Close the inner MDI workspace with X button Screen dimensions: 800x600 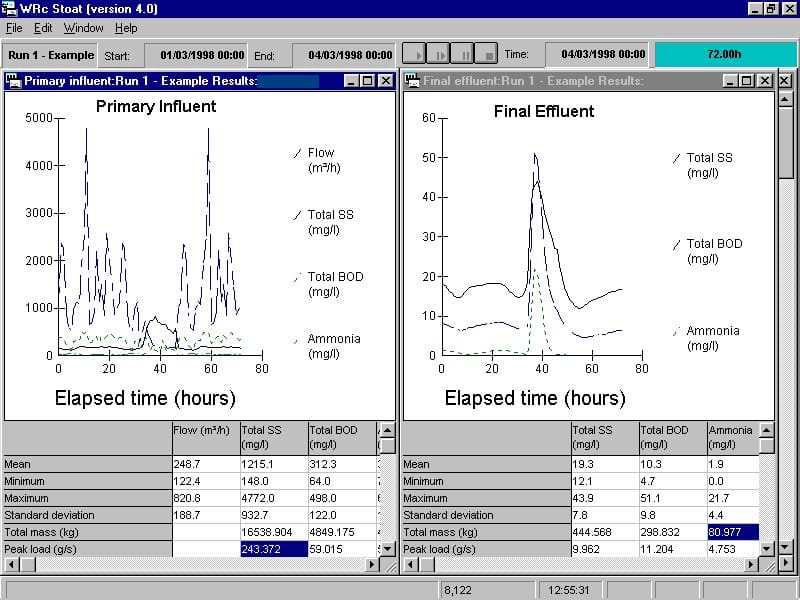click(786, 81)
